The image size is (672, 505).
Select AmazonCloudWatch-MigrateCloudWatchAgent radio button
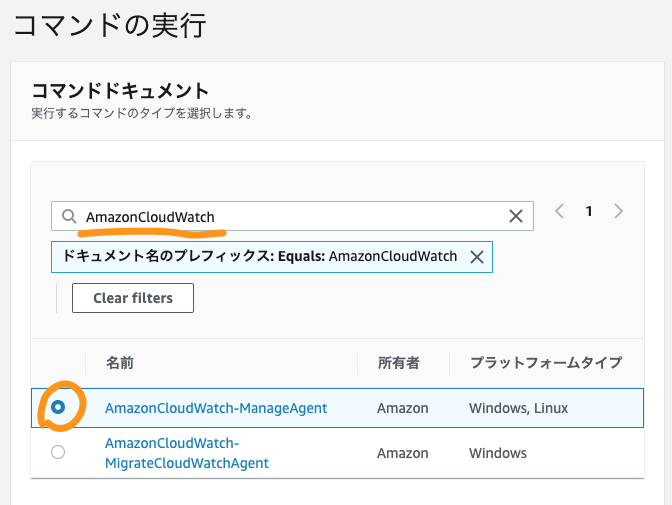click(x=58, y=452)
